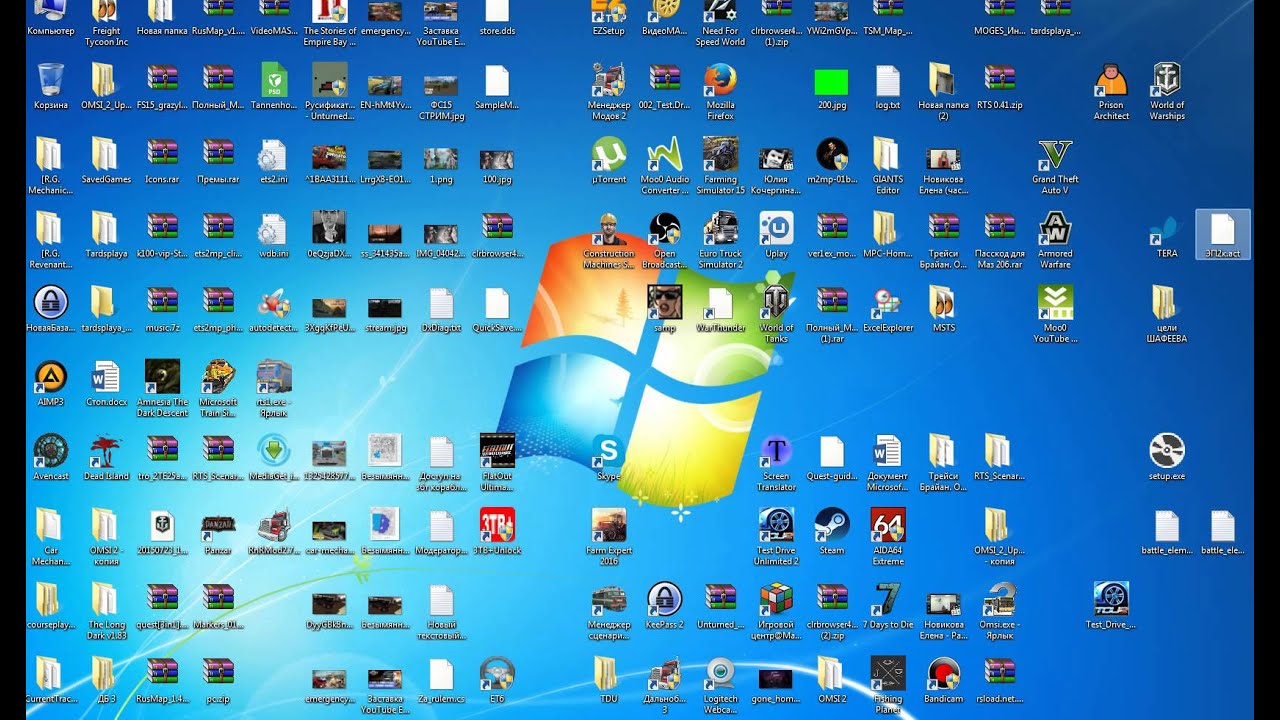The height and width of the screenshot is (720, 1280).
Task: Launch Open Broadcaster Software icon
Action: point(664,240)
